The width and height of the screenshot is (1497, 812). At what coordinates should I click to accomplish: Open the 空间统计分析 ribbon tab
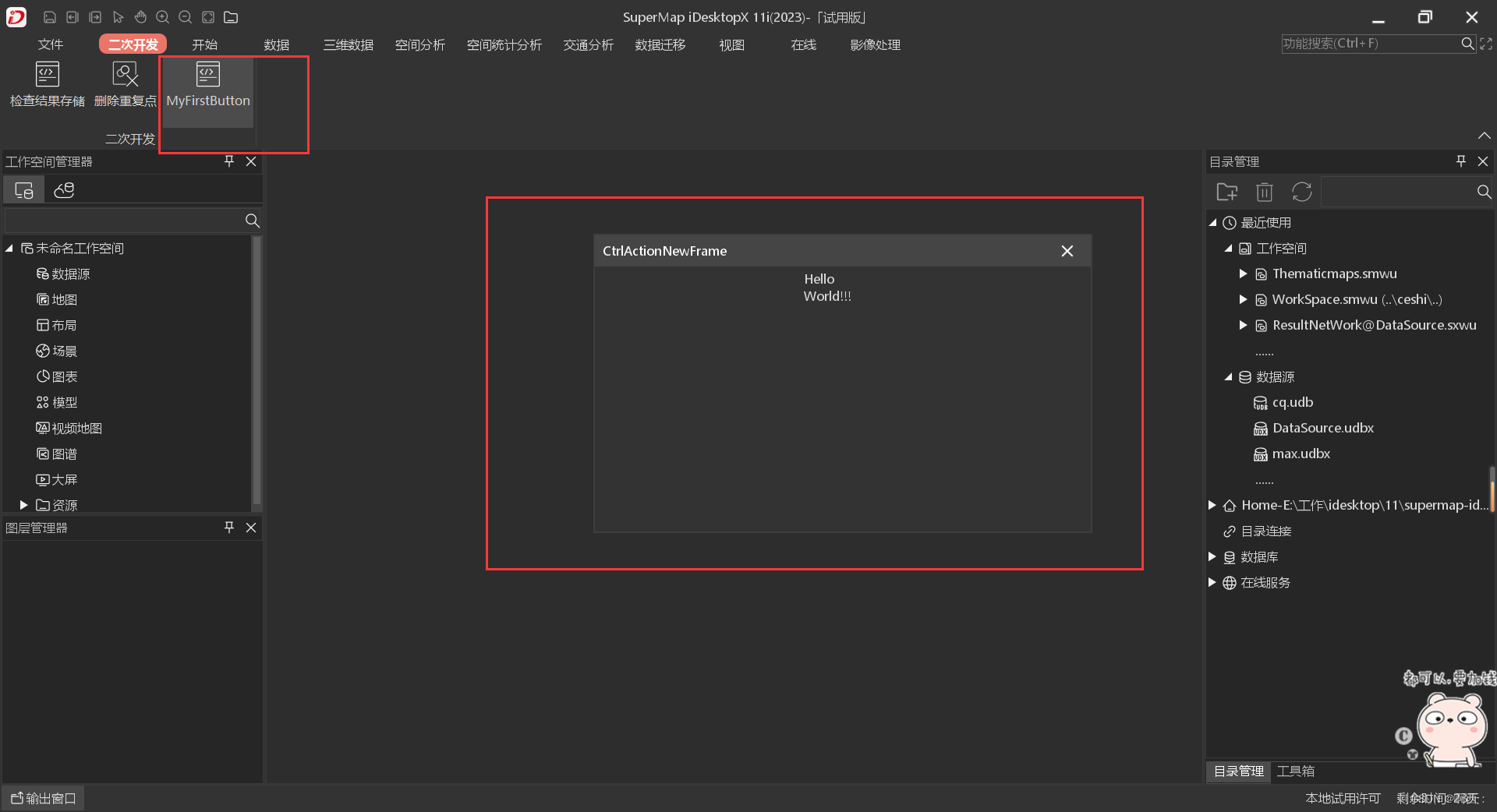coord(504,45)
